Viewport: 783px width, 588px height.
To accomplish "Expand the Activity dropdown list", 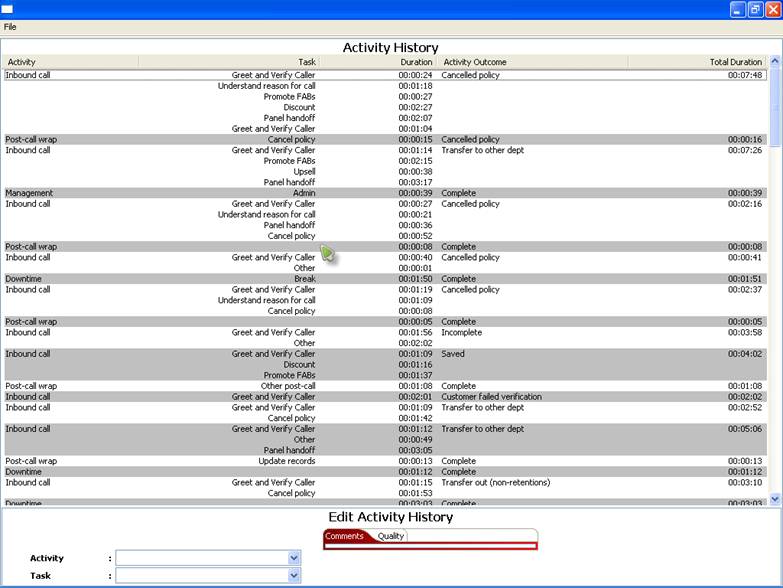I will (x=294, y=558).
